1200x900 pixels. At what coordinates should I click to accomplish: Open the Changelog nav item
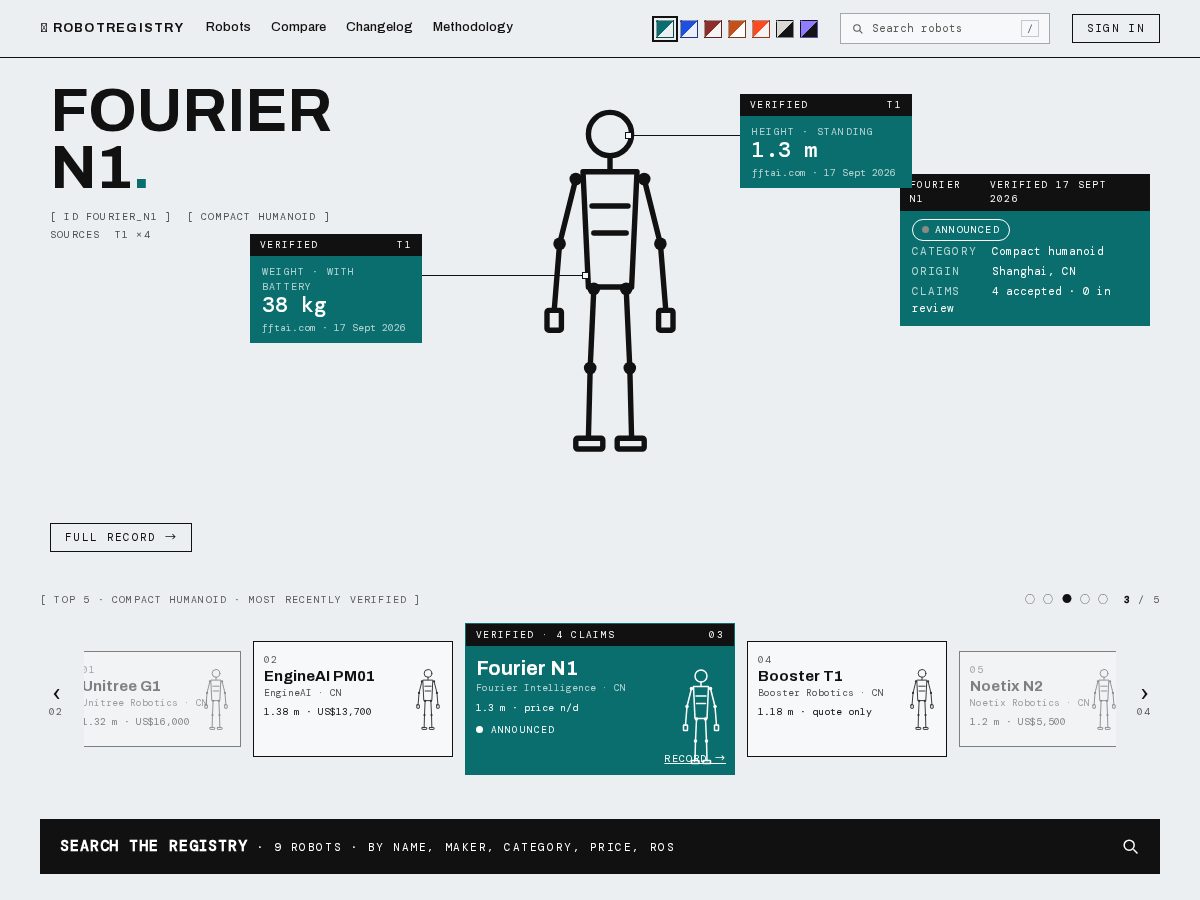coord(379,27)
